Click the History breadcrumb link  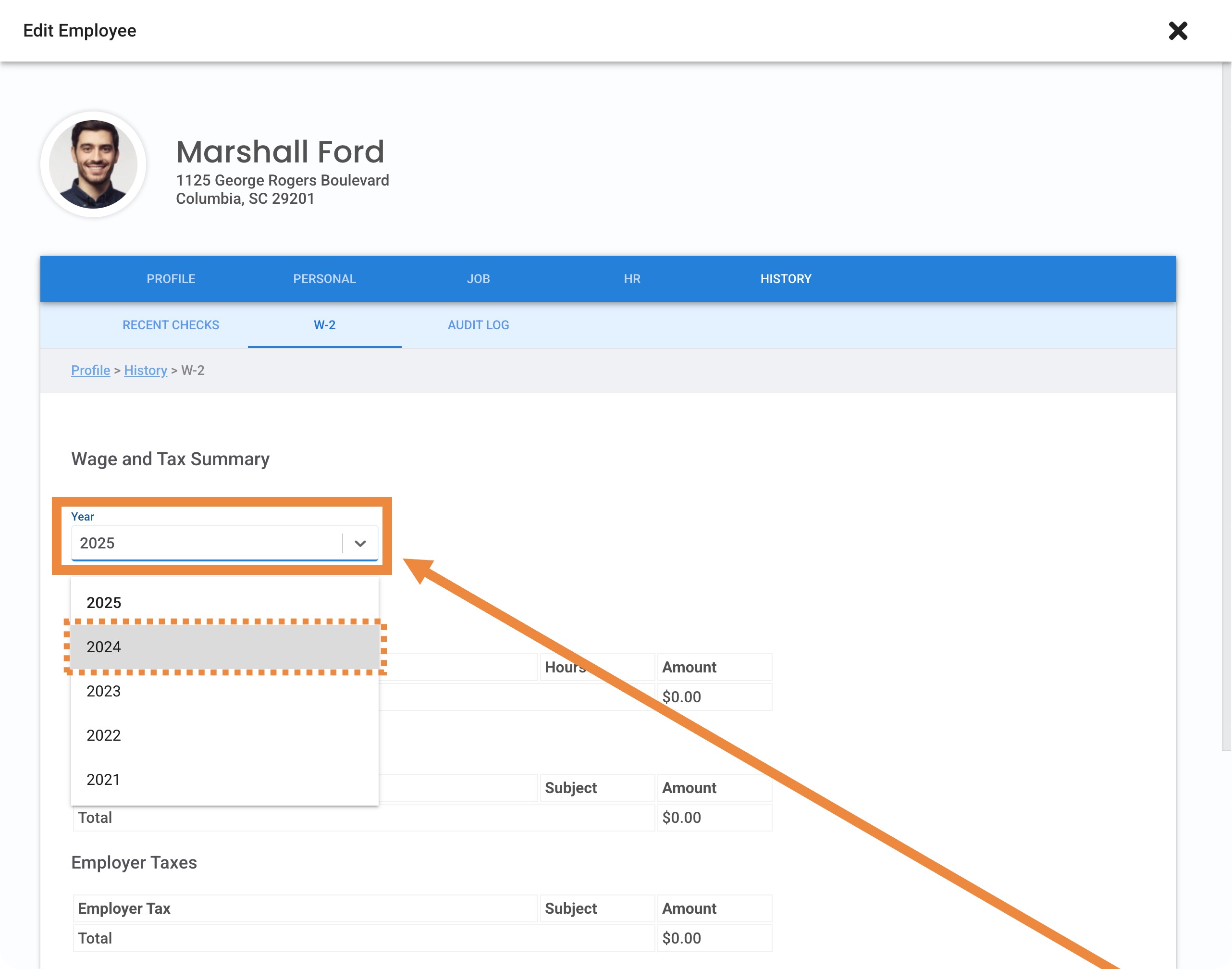pos(145,371)
